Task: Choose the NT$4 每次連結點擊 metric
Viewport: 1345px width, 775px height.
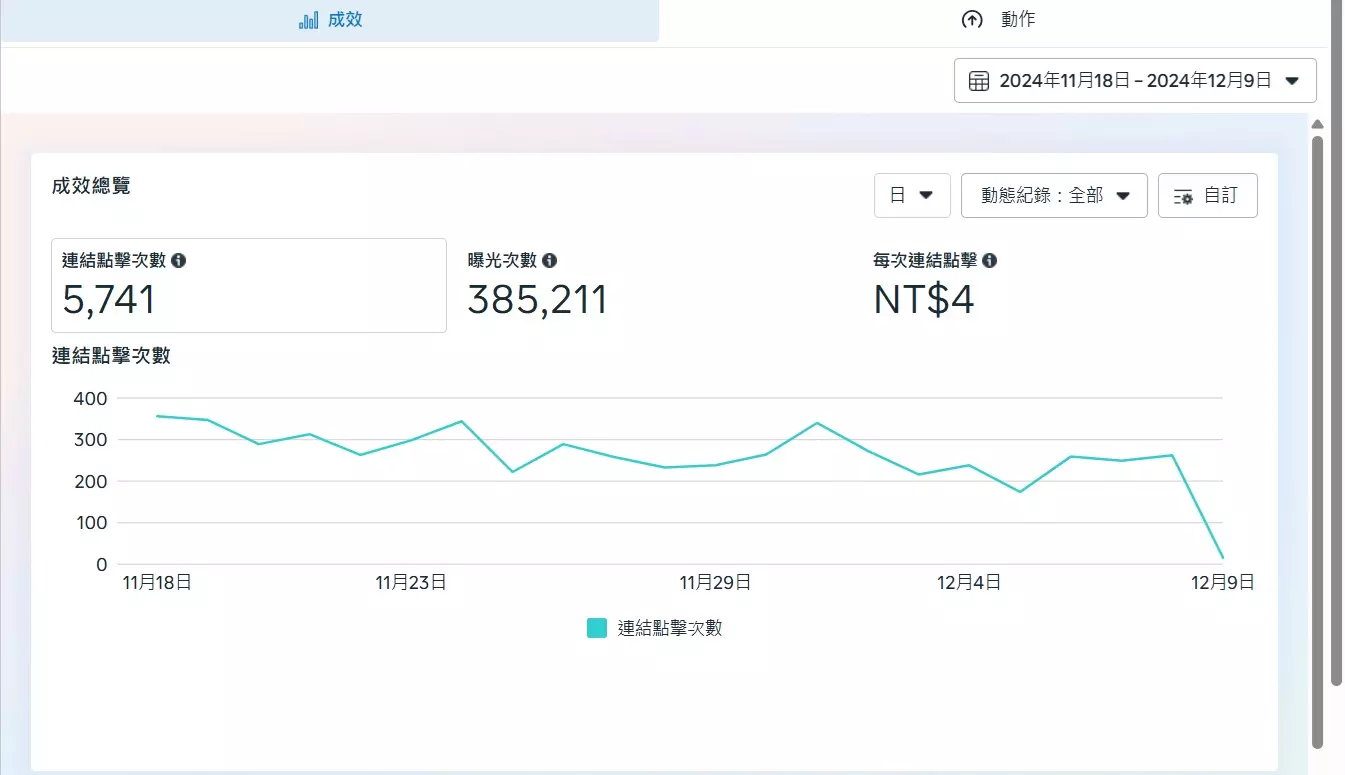Action: click(924, 299)
